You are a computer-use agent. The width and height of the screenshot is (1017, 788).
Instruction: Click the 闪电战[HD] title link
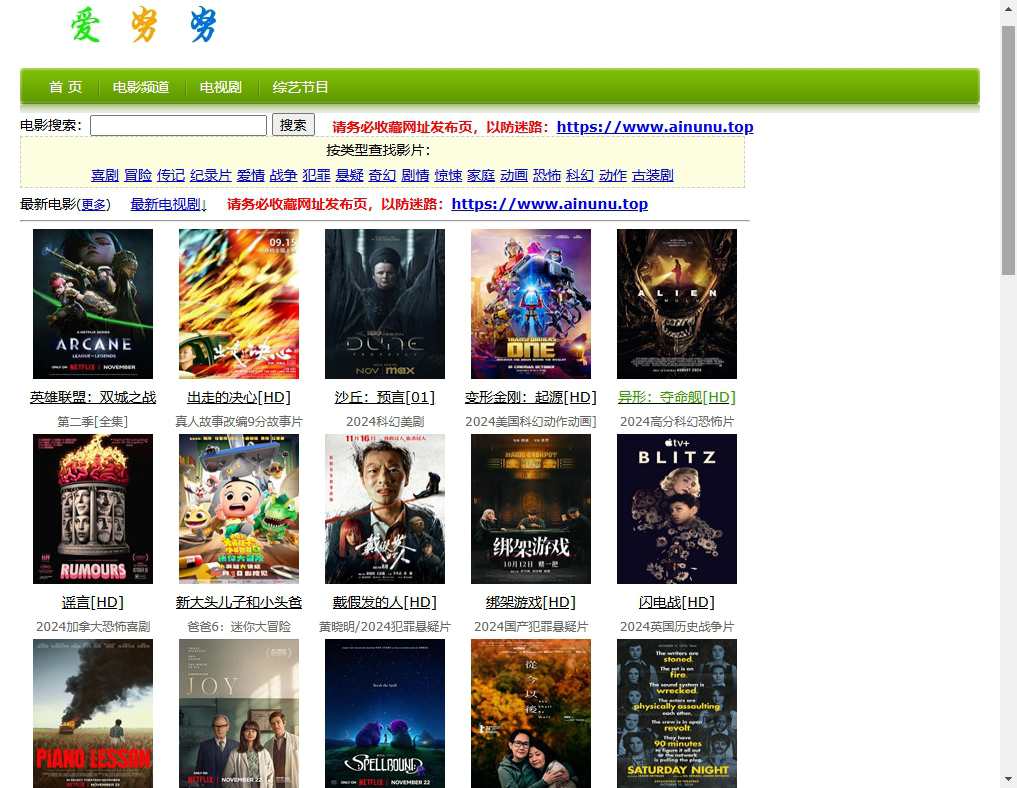click(676, 602)
